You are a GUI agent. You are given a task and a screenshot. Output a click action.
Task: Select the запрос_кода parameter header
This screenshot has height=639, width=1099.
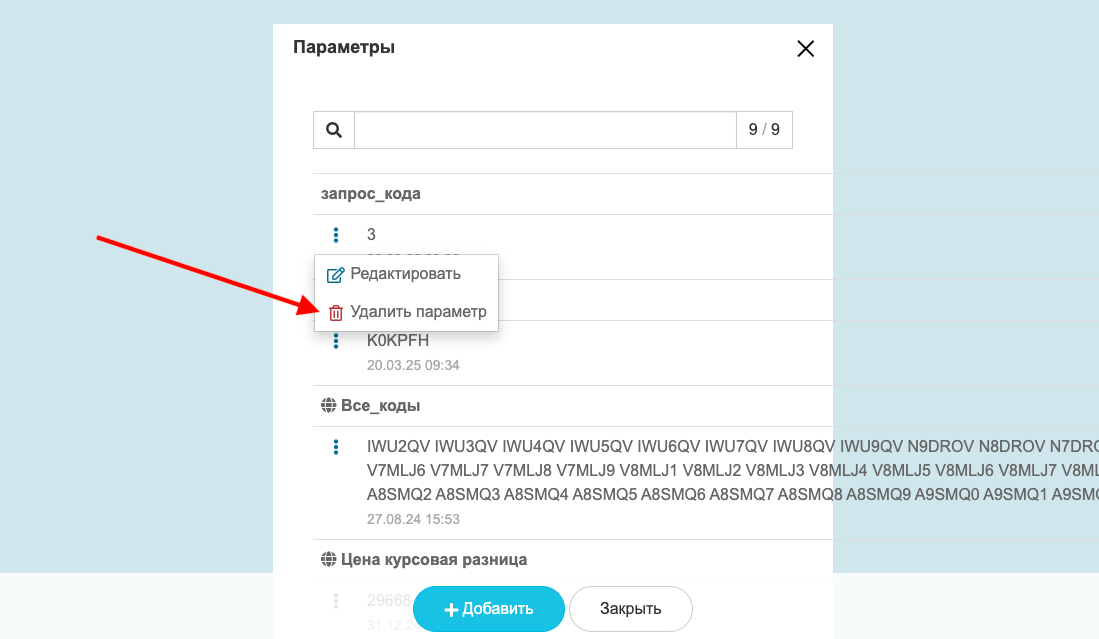tap(371, 194)
